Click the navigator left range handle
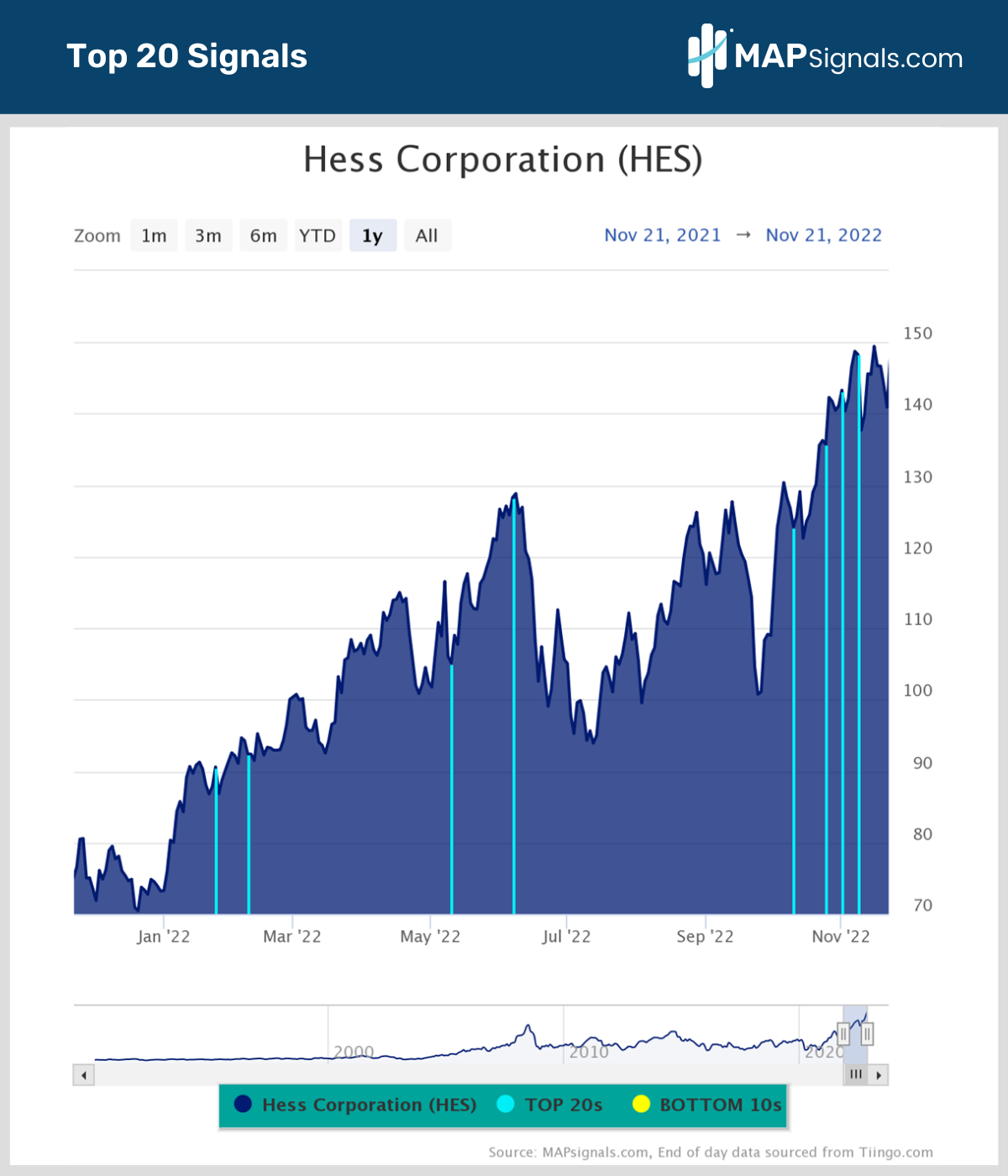The image size is (1008, 1176). coord(843,1034)
